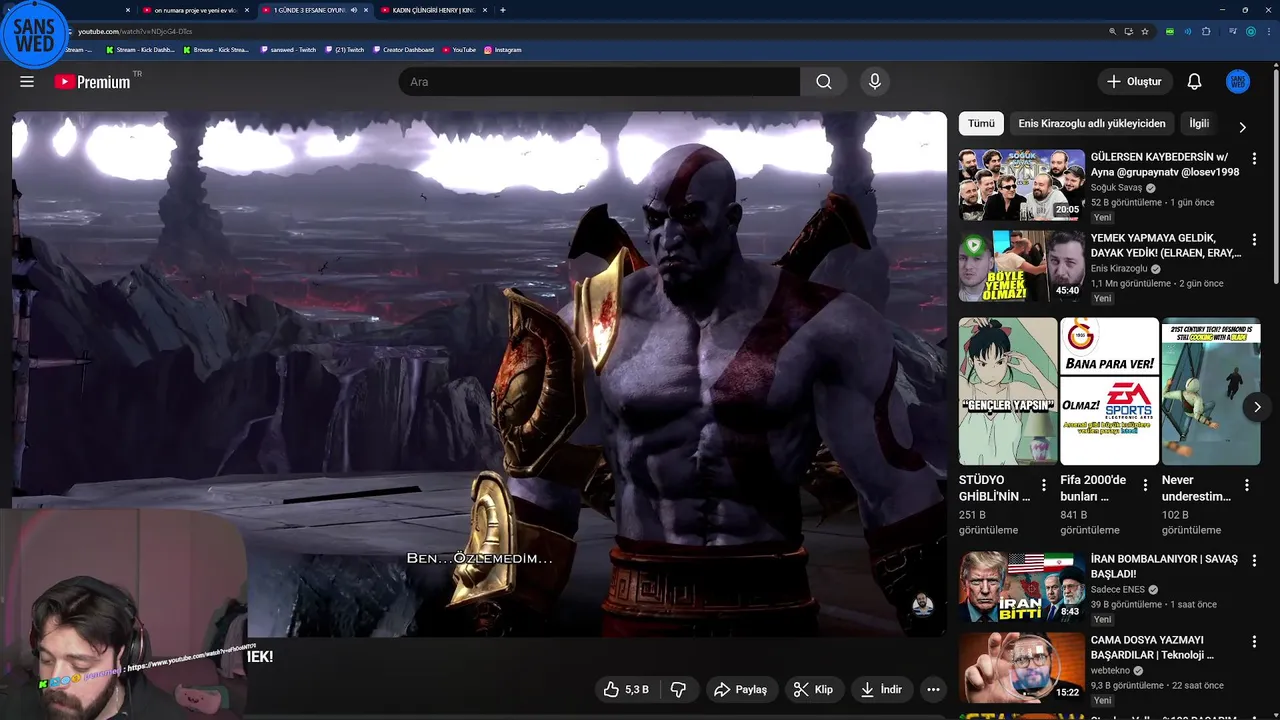Image resolution: width=1280 pixels, height=720 pixels.
Task: Close the on numara proje tab
Action: [x=245, y=10]
